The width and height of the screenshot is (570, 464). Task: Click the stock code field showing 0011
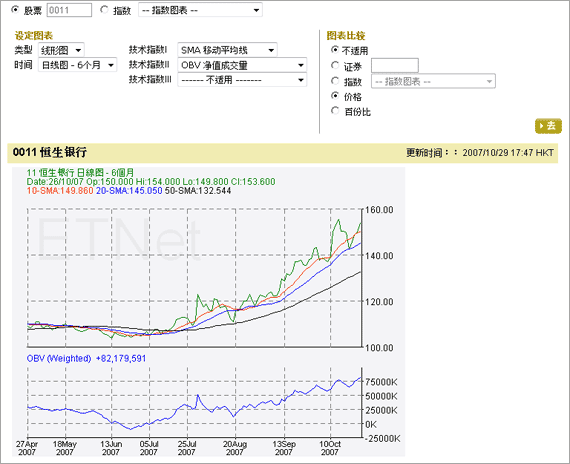pos(69,10)
